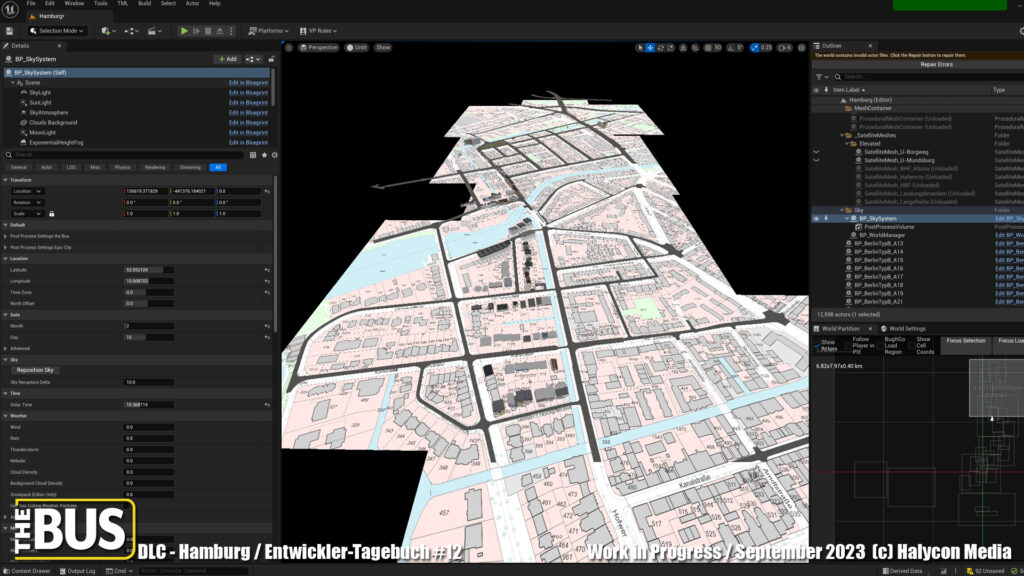
Task: Switch to the World Settings tab
Action: [907, 328]
